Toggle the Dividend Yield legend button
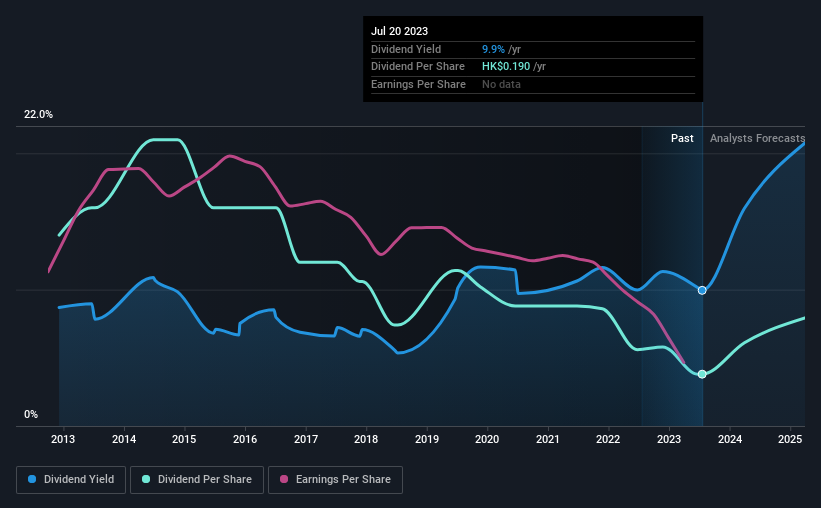The width and height of the screenshot is (821, 508). pyautogui.click(x=71, y=480)
